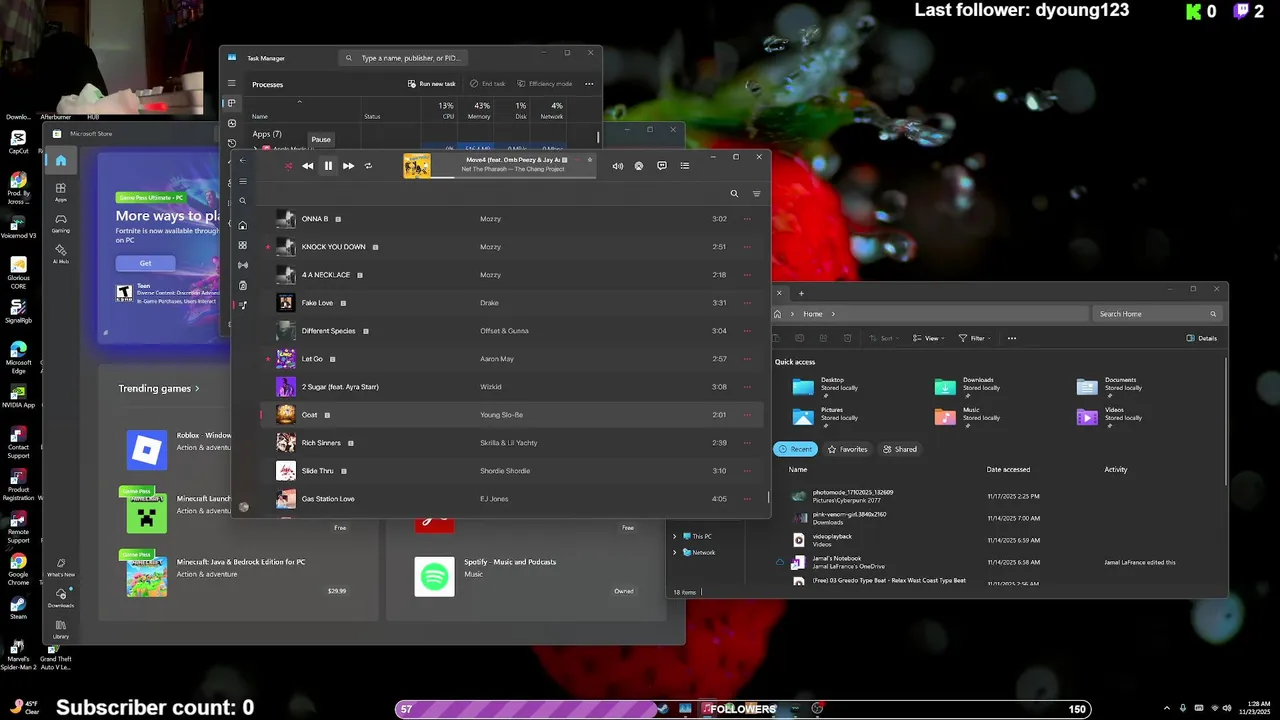The width and height of the screenshot is (1280, 720).
Task: Open AI Hub in Microsoft Store sidebar
Action: (61, 254)
